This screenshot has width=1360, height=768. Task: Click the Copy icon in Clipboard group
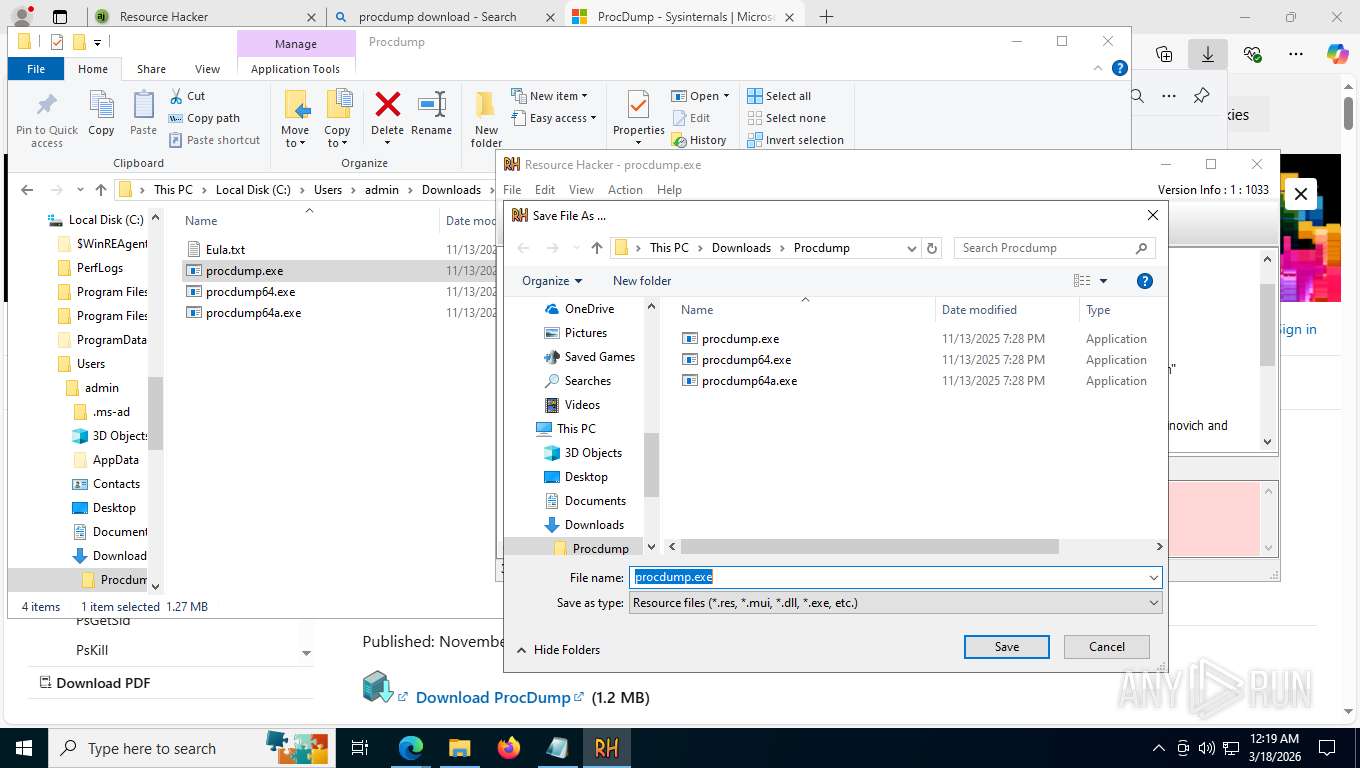[x=101, y=104]
